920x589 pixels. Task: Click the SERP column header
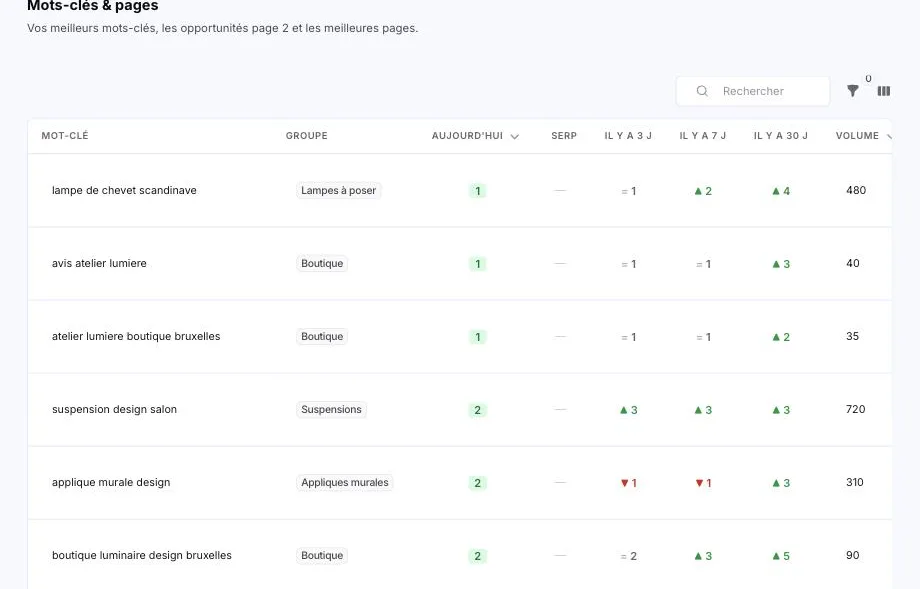[x=564, y=136]
